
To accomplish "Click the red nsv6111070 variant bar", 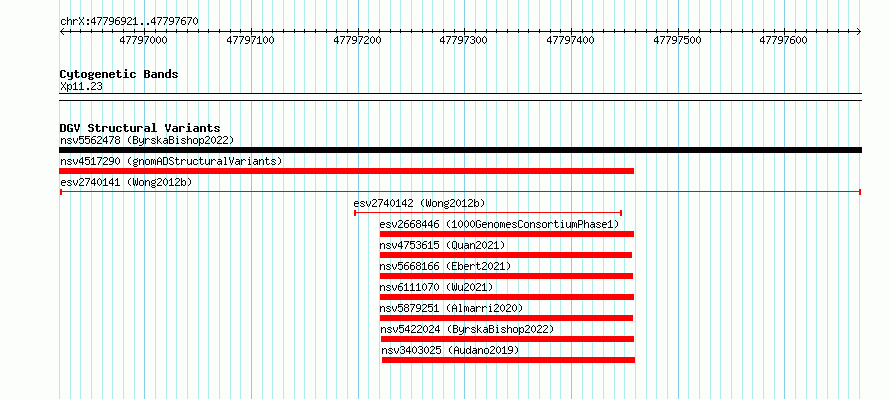I will point(507,297).
